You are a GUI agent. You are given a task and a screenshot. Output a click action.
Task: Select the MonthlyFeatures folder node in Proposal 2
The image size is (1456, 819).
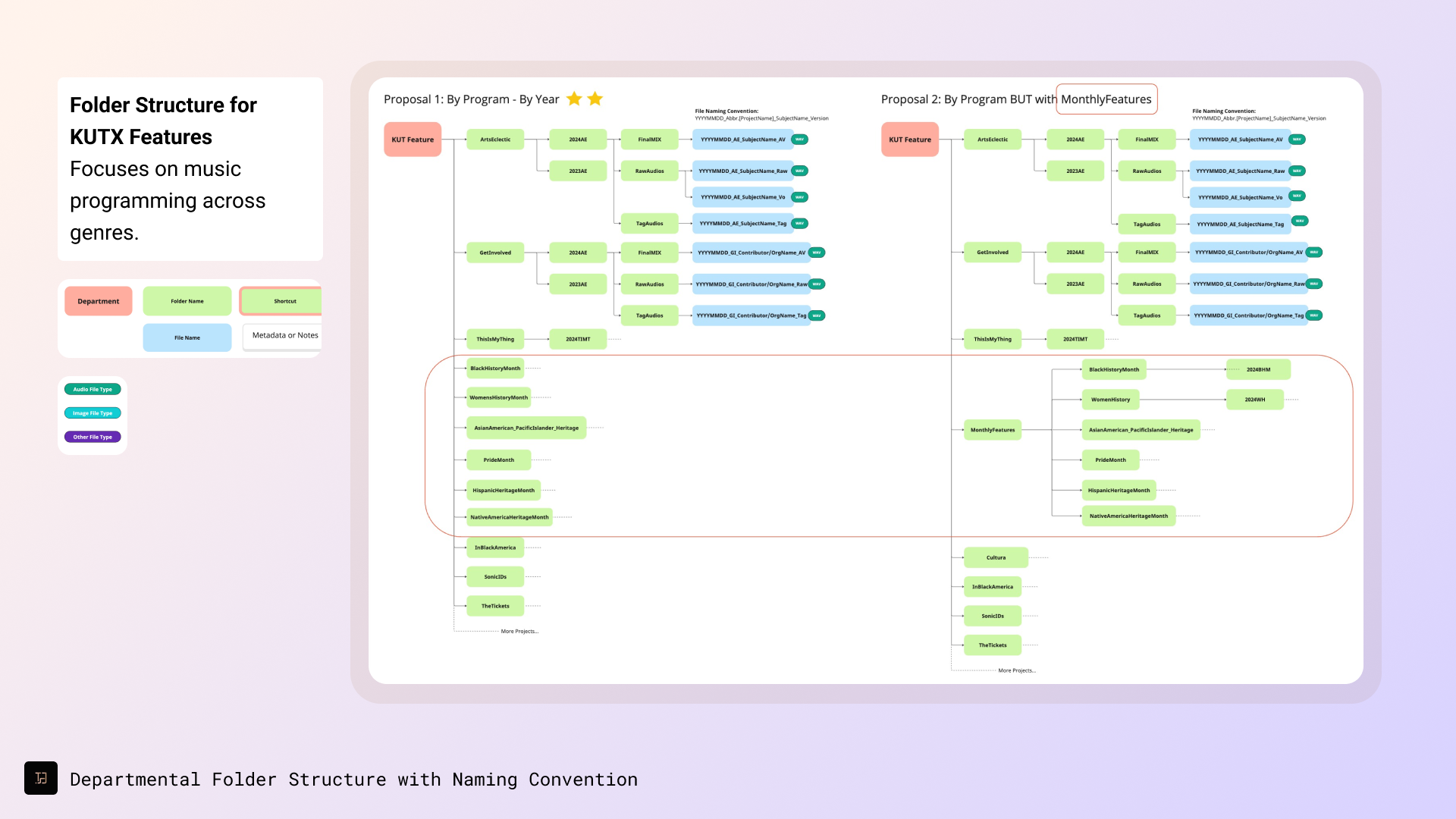[993, 430]
